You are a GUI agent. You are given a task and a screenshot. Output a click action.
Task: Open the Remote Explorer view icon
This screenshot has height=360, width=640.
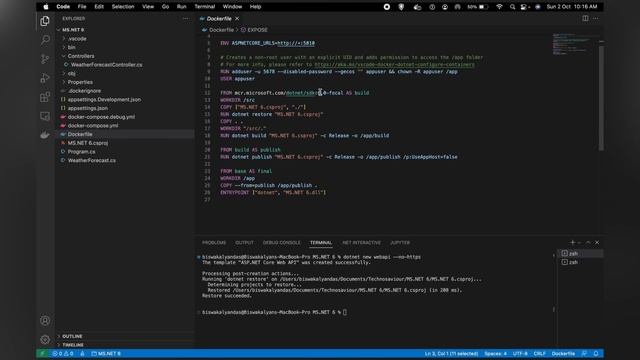point(45,116)
